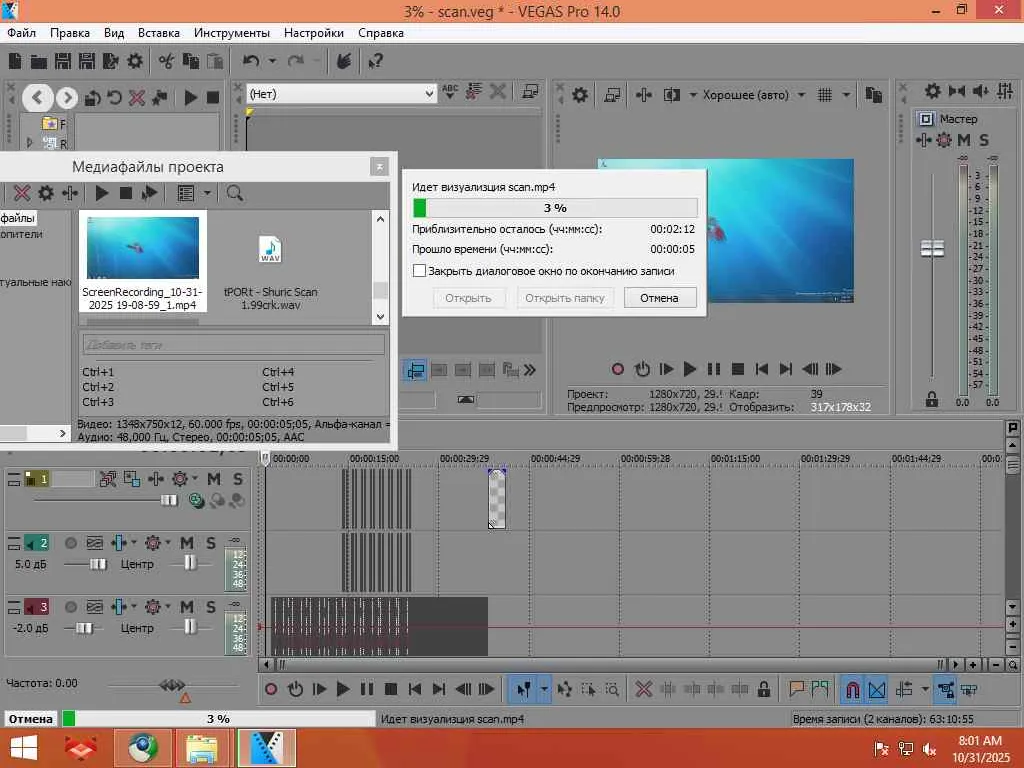Mute audio track 3
The image size is (1024, 768).
pos(187,607)
